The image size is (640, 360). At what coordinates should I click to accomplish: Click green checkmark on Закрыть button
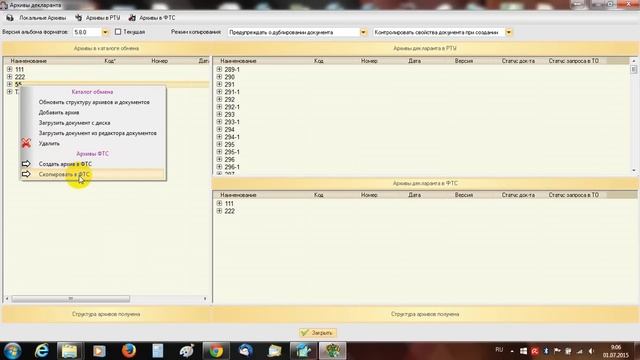(304, 333)
